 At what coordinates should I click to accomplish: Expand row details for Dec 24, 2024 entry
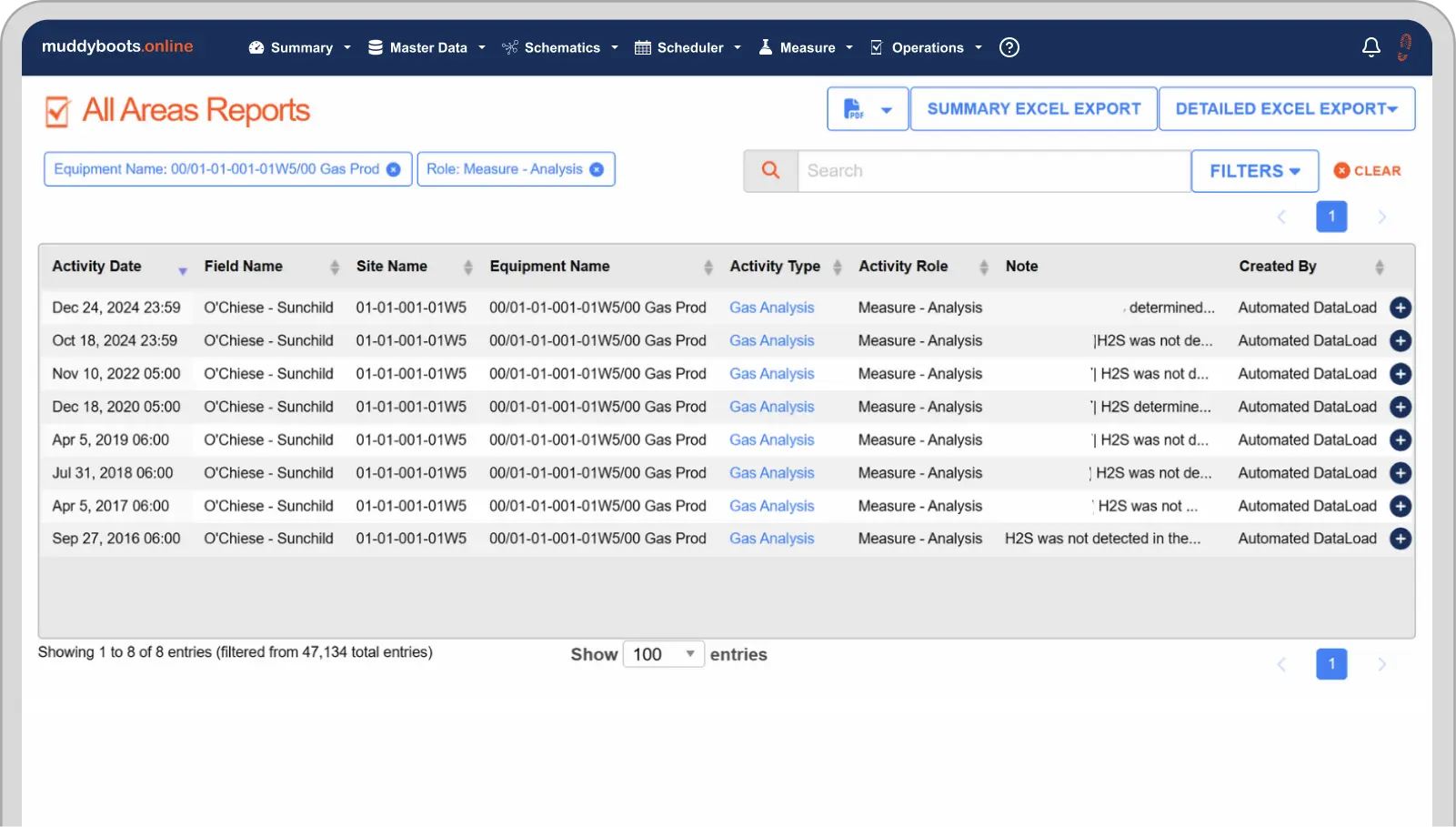[x=1401, y=308]
